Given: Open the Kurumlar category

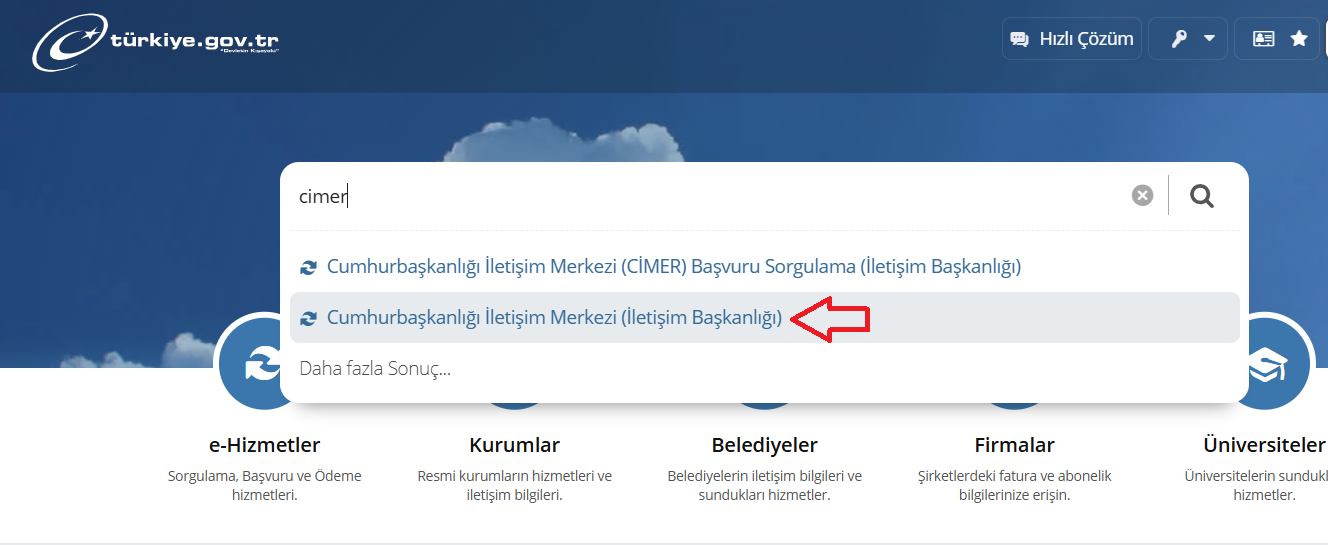Looking at the screenshot, I should click(x=514, y=445).
